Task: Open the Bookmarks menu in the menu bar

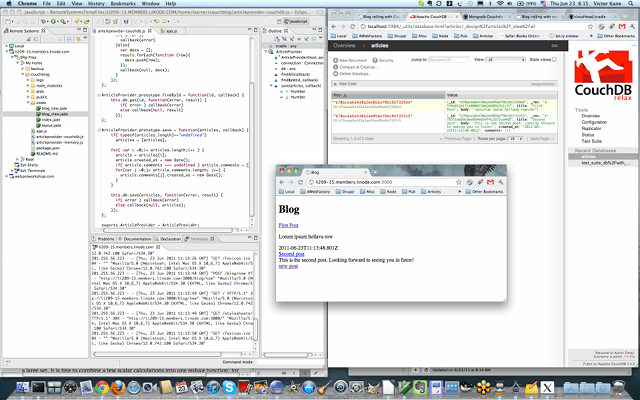Action: 123,3
